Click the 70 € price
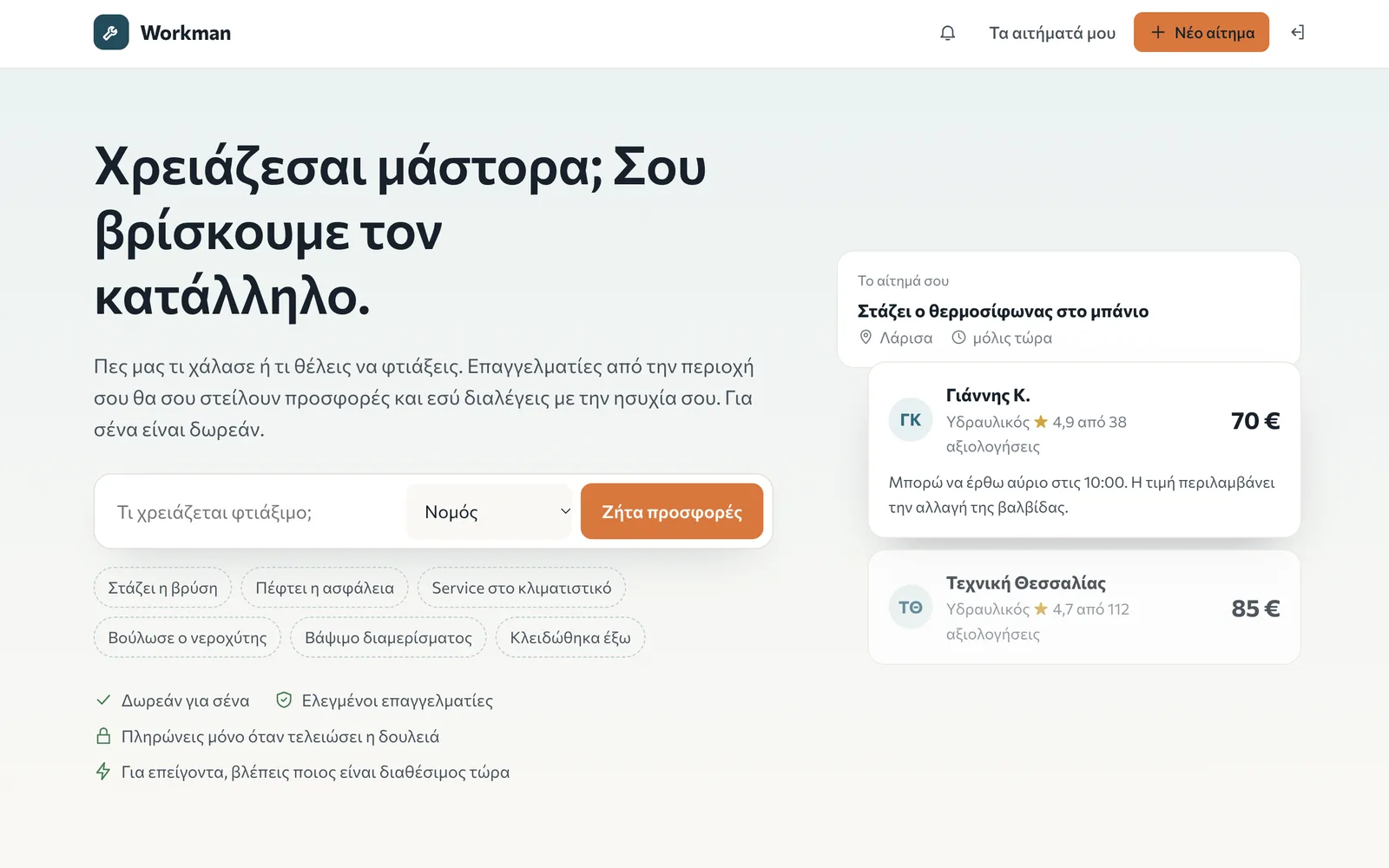 (1255, 421)
